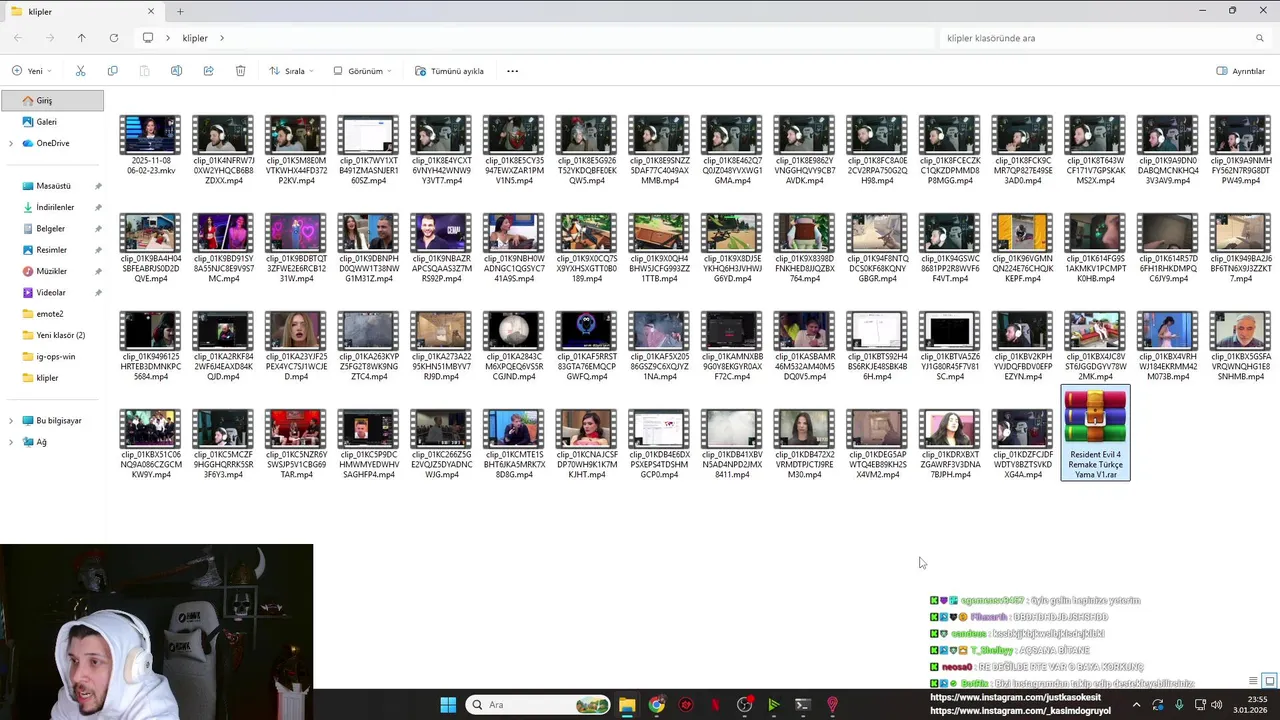Open the Görünüm view dropdown
The width and height of the screenshot is (1280, 720).
pos(362,71)
